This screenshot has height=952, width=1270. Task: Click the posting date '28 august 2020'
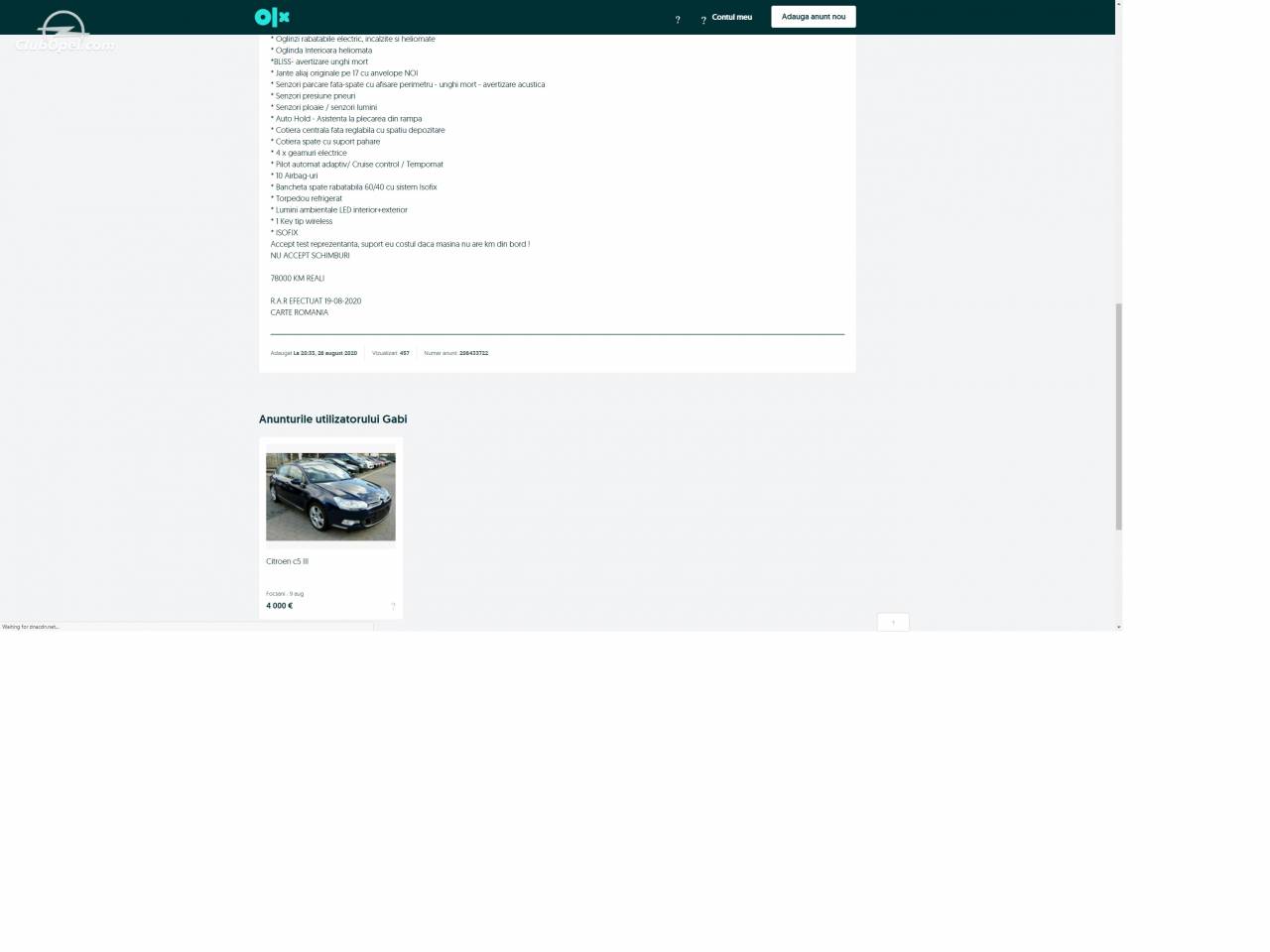(x=336, y=353)
